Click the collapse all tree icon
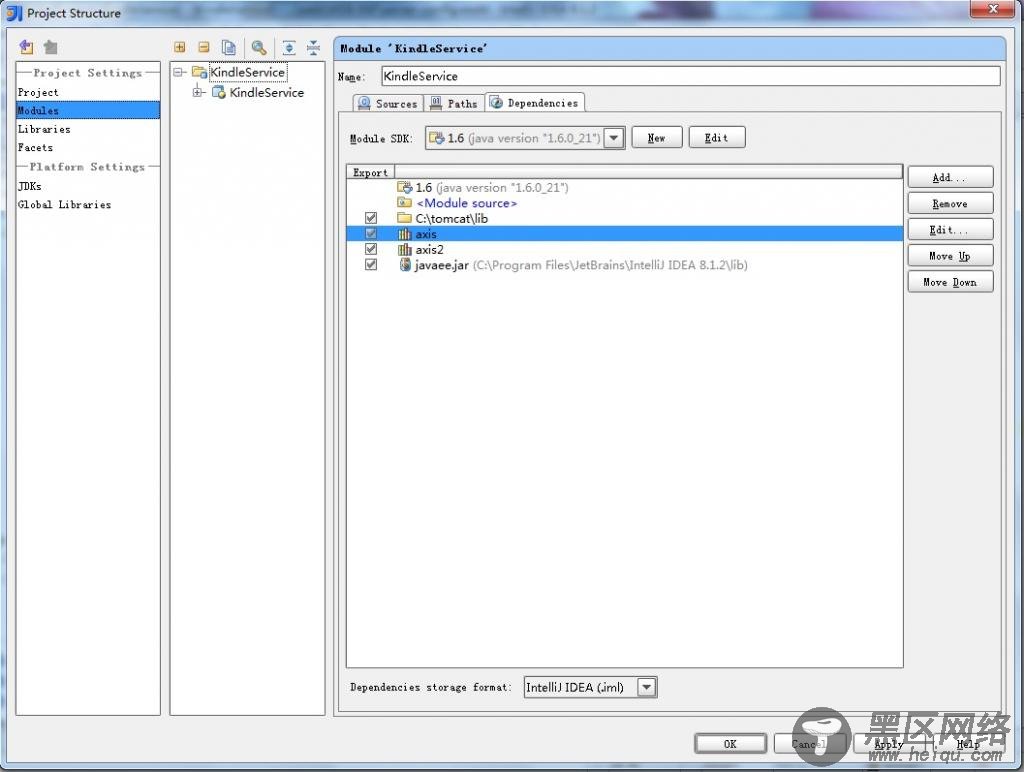This screenshot has width=1024, height=772. [313, 47]
